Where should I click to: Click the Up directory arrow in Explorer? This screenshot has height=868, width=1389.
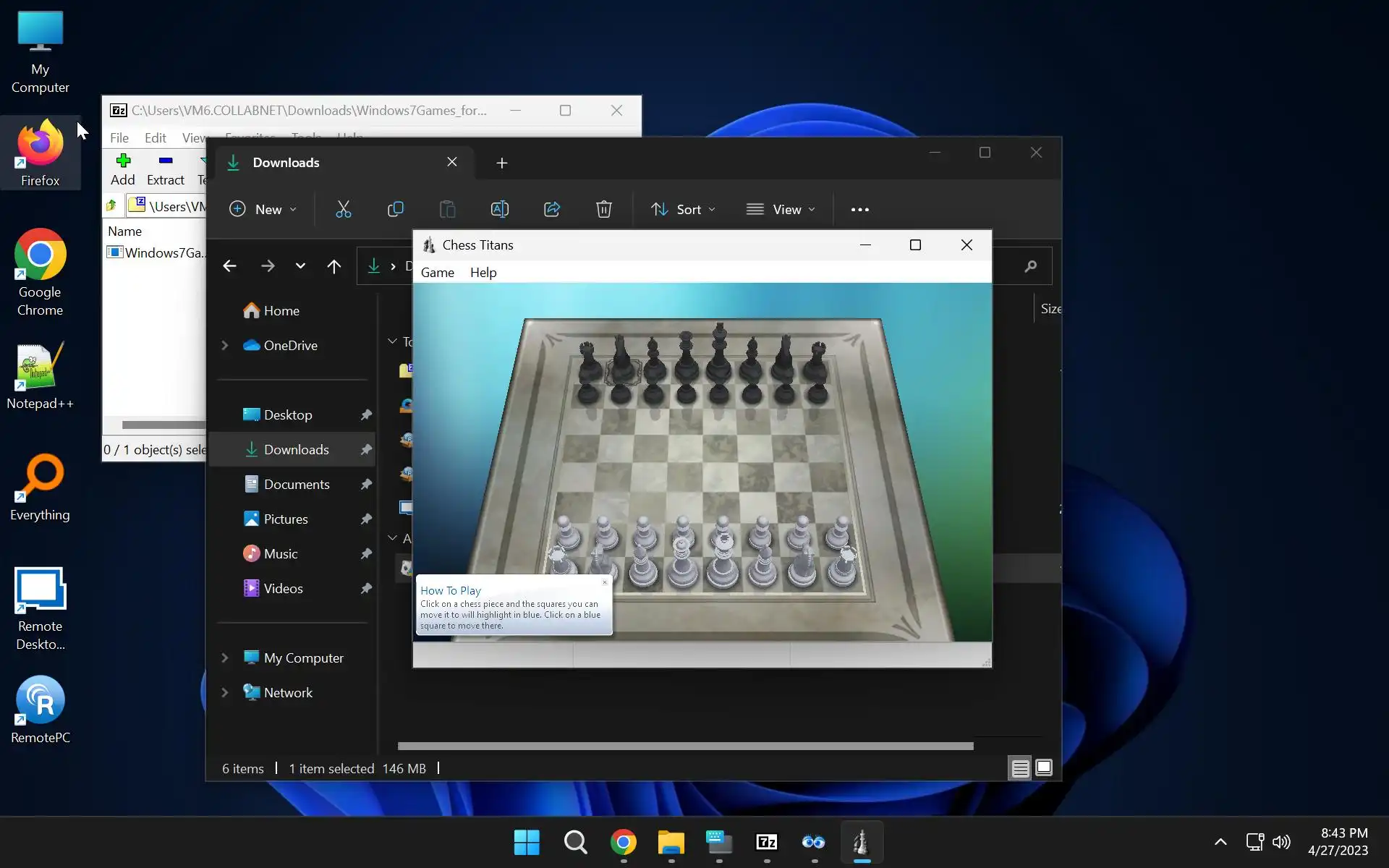pos(334,266)
